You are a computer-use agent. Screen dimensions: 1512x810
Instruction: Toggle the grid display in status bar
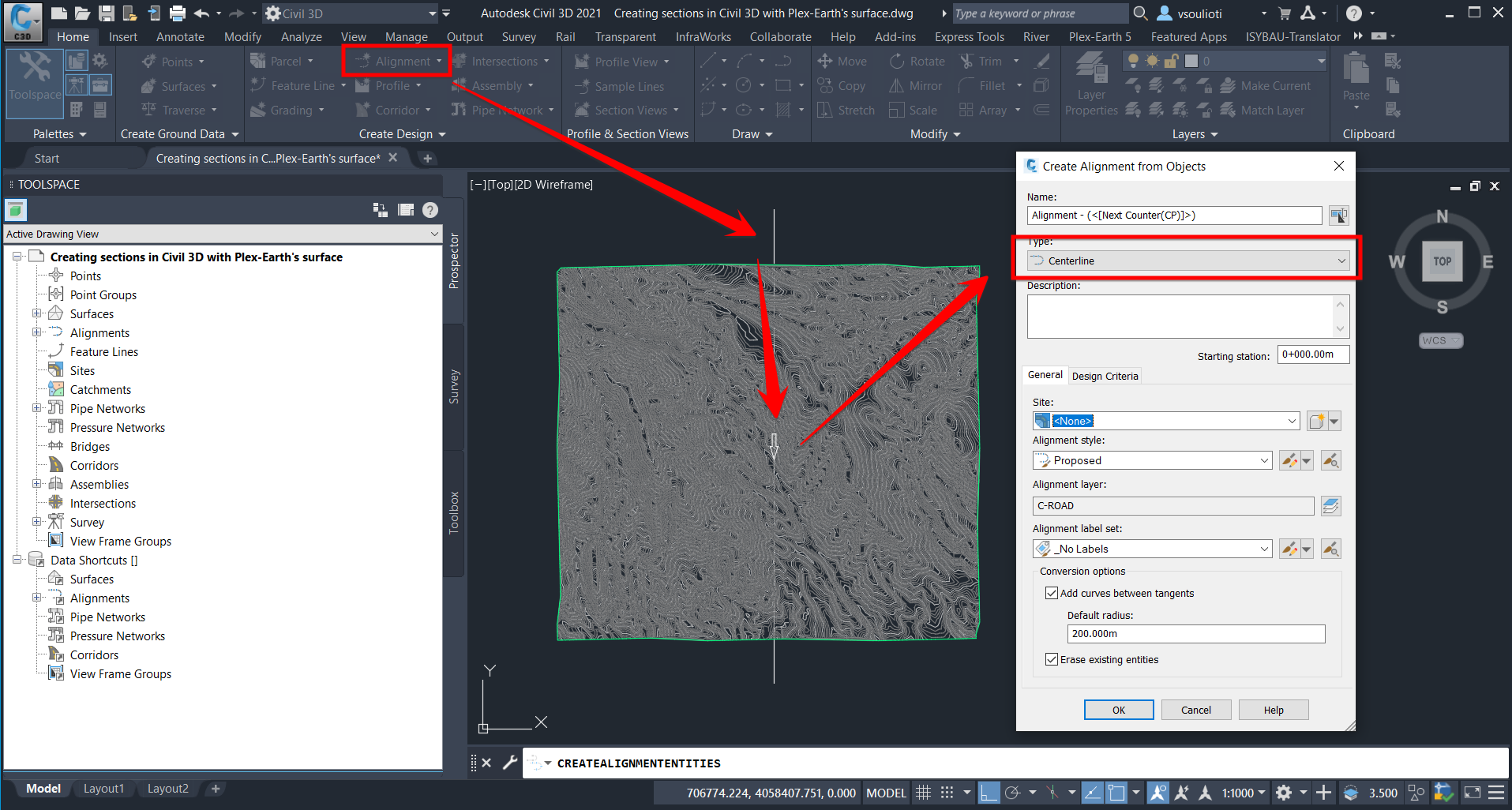[x=923, y=793]
